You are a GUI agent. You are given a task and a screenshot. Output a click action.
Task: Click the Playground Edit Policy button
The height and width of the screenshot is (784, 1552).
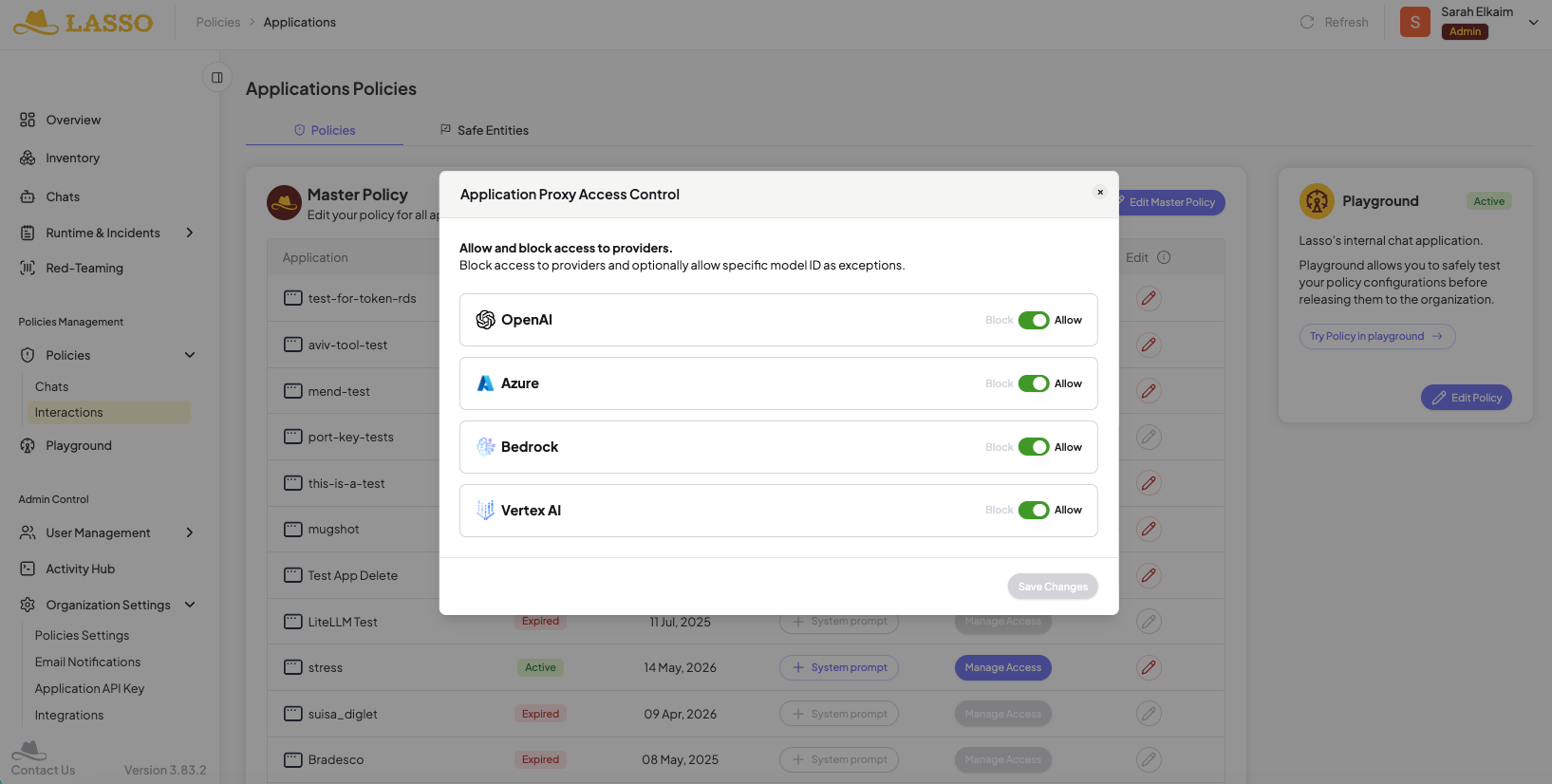[x=1467, y=398]
